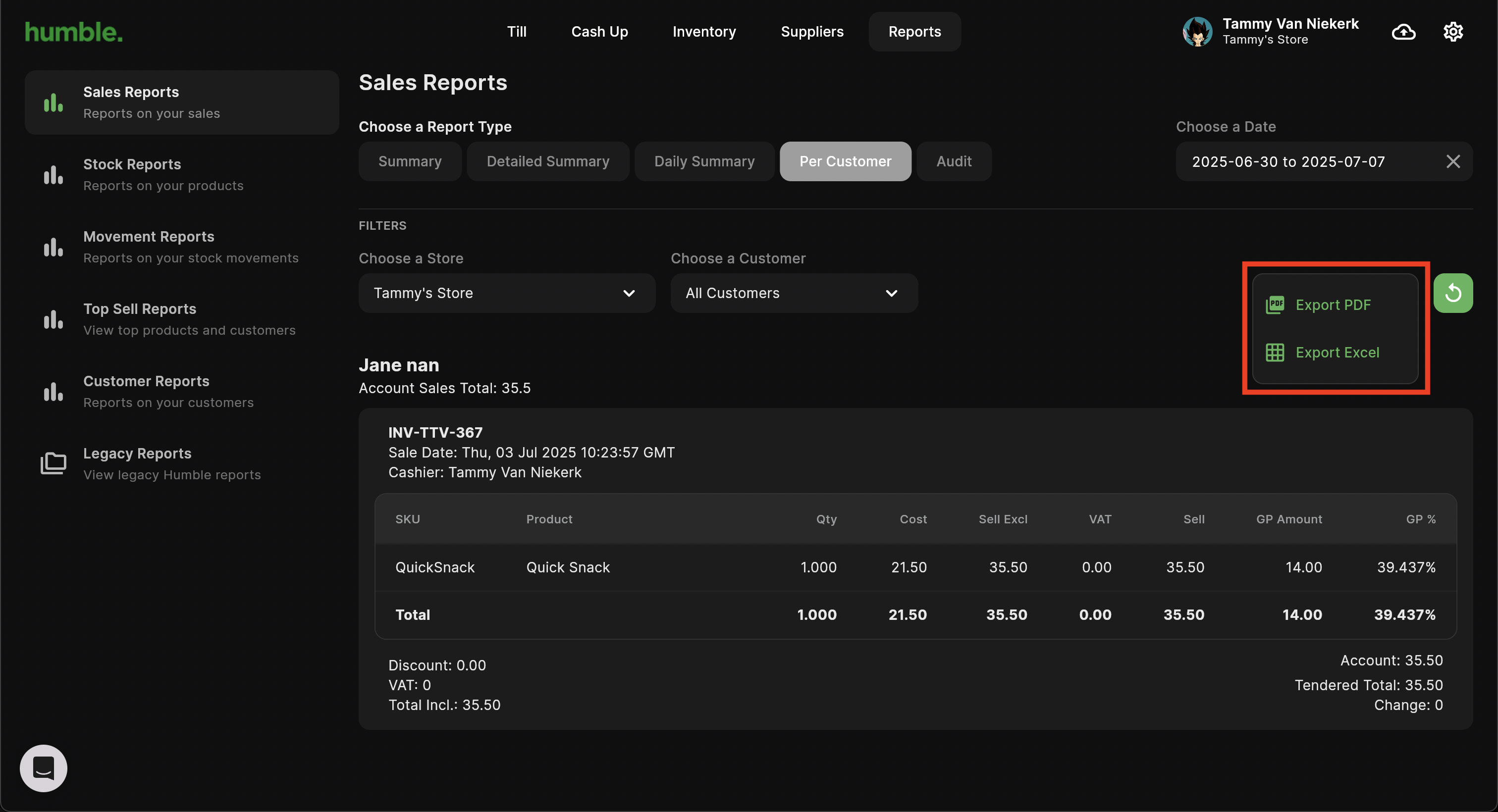Switch to the Audit report type
1498x812 pixels.
[x=954, y=161]
